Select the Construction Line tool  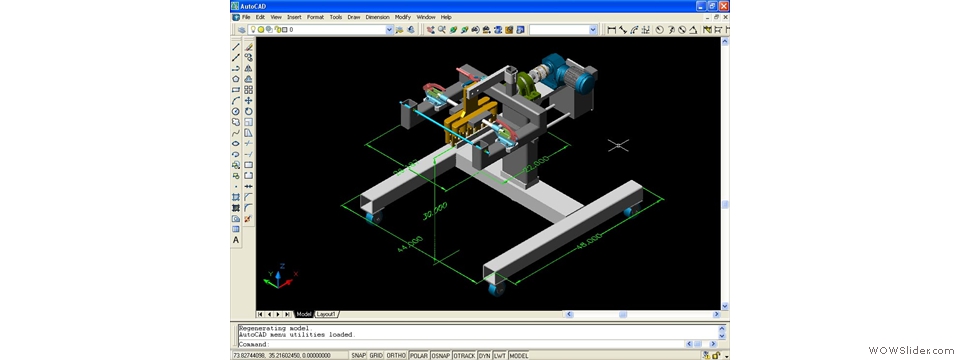(x=236, y=57)
